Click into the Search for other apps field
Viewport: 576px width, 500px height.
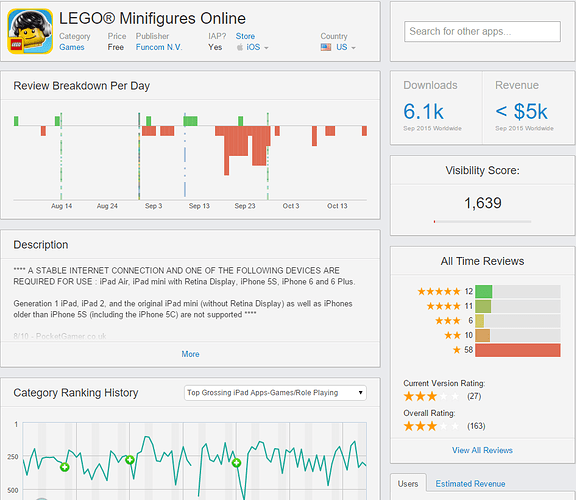tap(482, 32)
